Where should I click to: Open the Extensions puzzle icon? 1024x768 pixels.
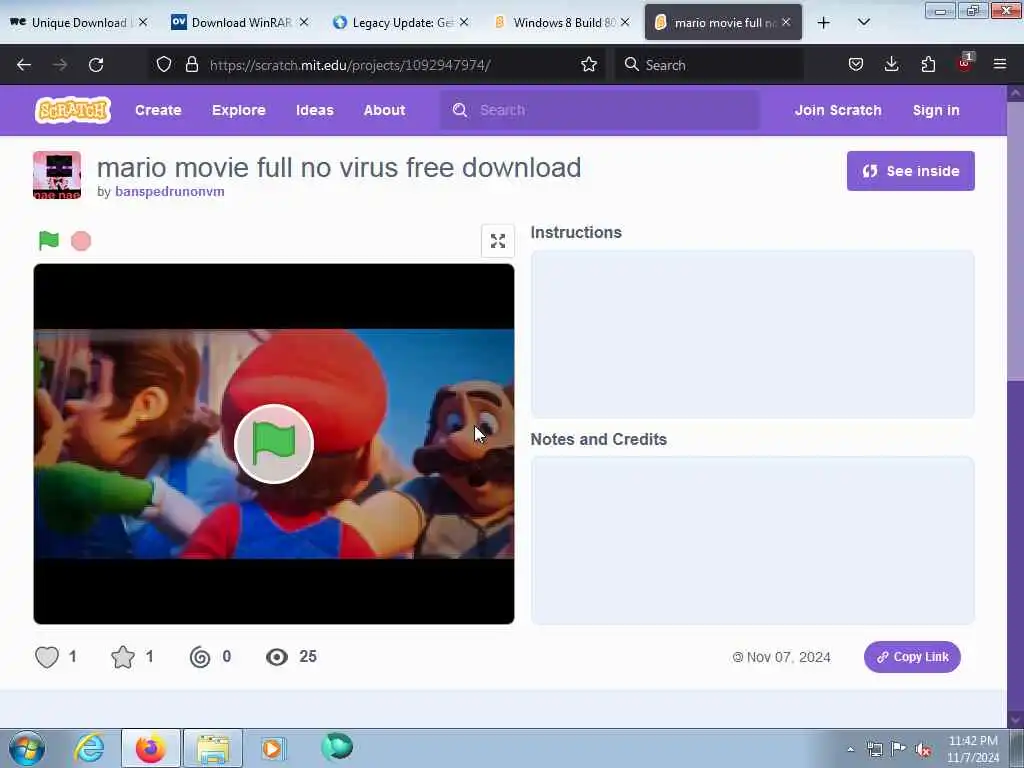[x=928, y=64]
